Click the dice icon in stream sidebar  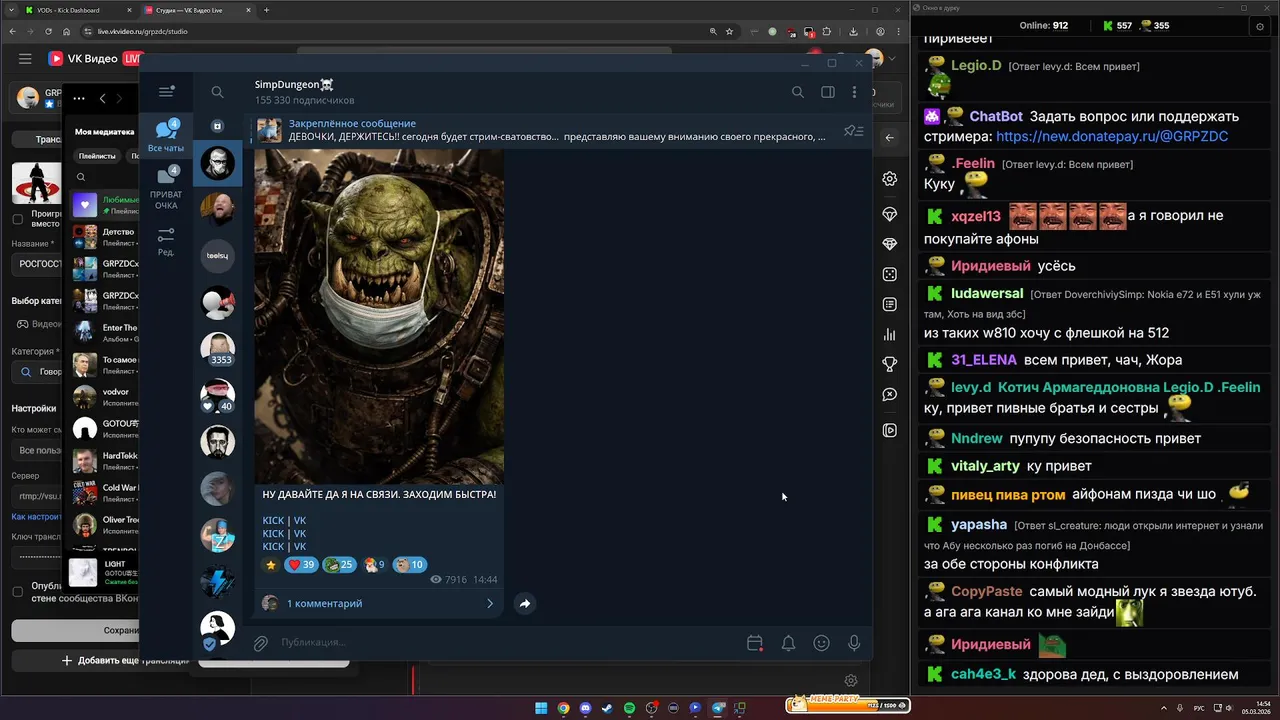889,274
